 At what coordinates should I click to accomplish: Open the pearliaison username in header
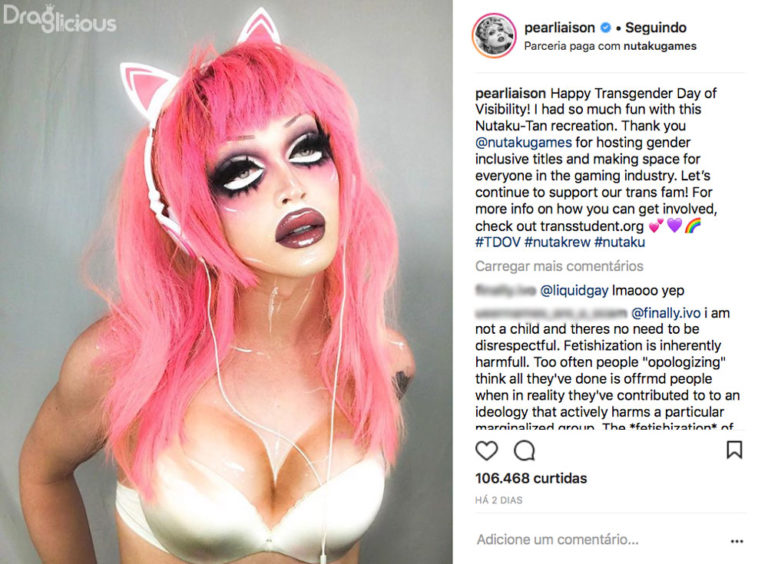(559, 28)
